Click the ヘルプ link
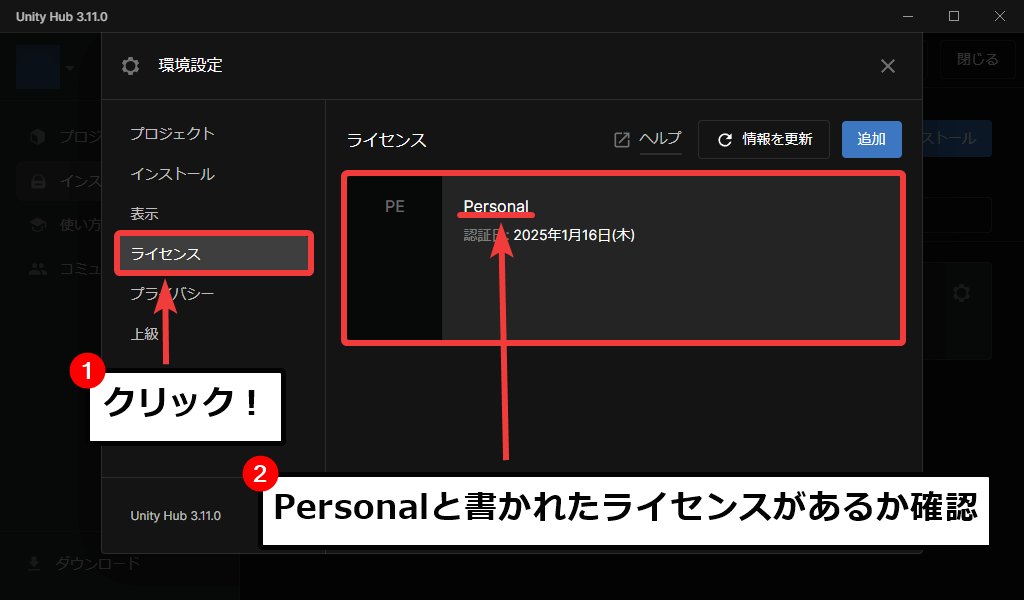The image size is (1024, 600). 660,138
